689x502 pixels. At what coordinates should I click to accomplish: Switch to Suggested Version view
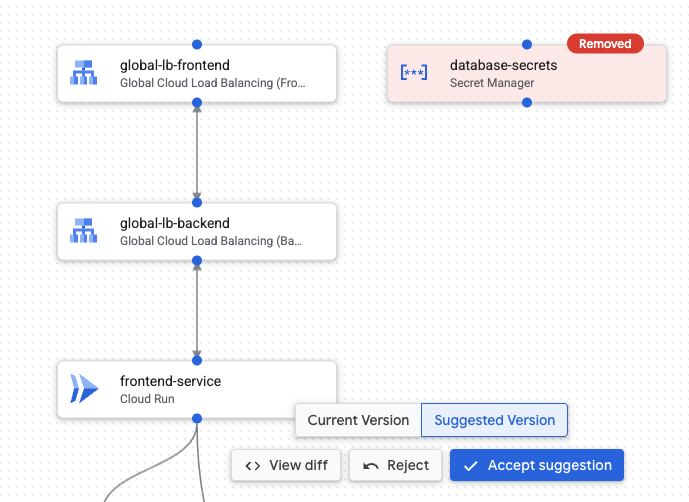(494, 420)
